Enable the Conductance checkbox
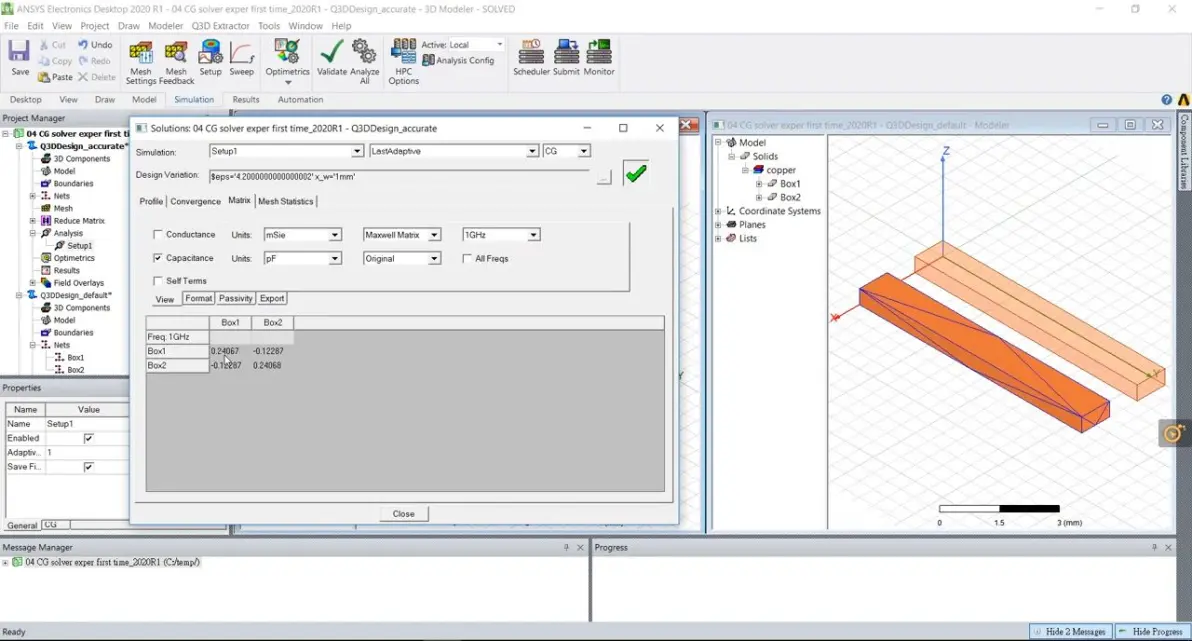1192x641 pixels. click(x=157, y=234)
